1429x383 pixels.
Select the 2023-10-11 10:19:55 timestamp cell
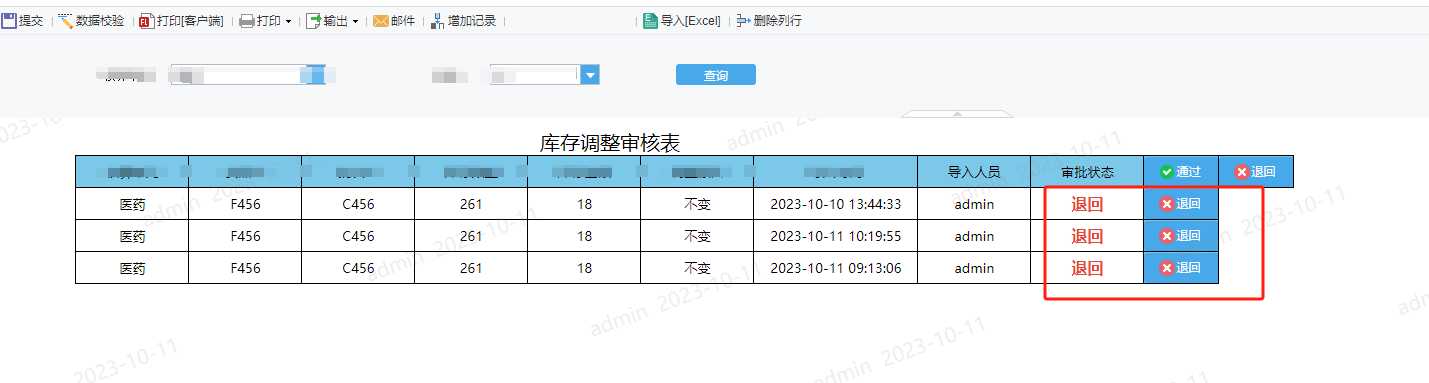[x=836, y=236]
